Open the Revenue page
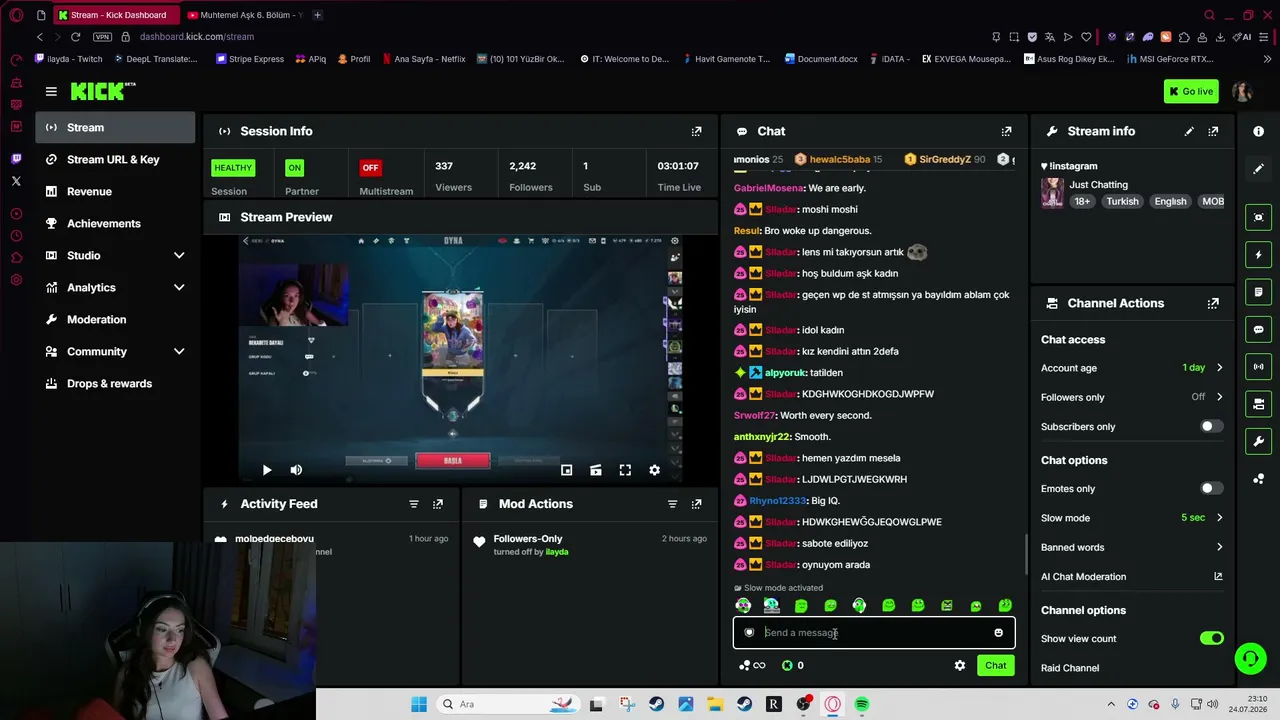The width and height of the screenshot is (1280, 720). [115, 192]
